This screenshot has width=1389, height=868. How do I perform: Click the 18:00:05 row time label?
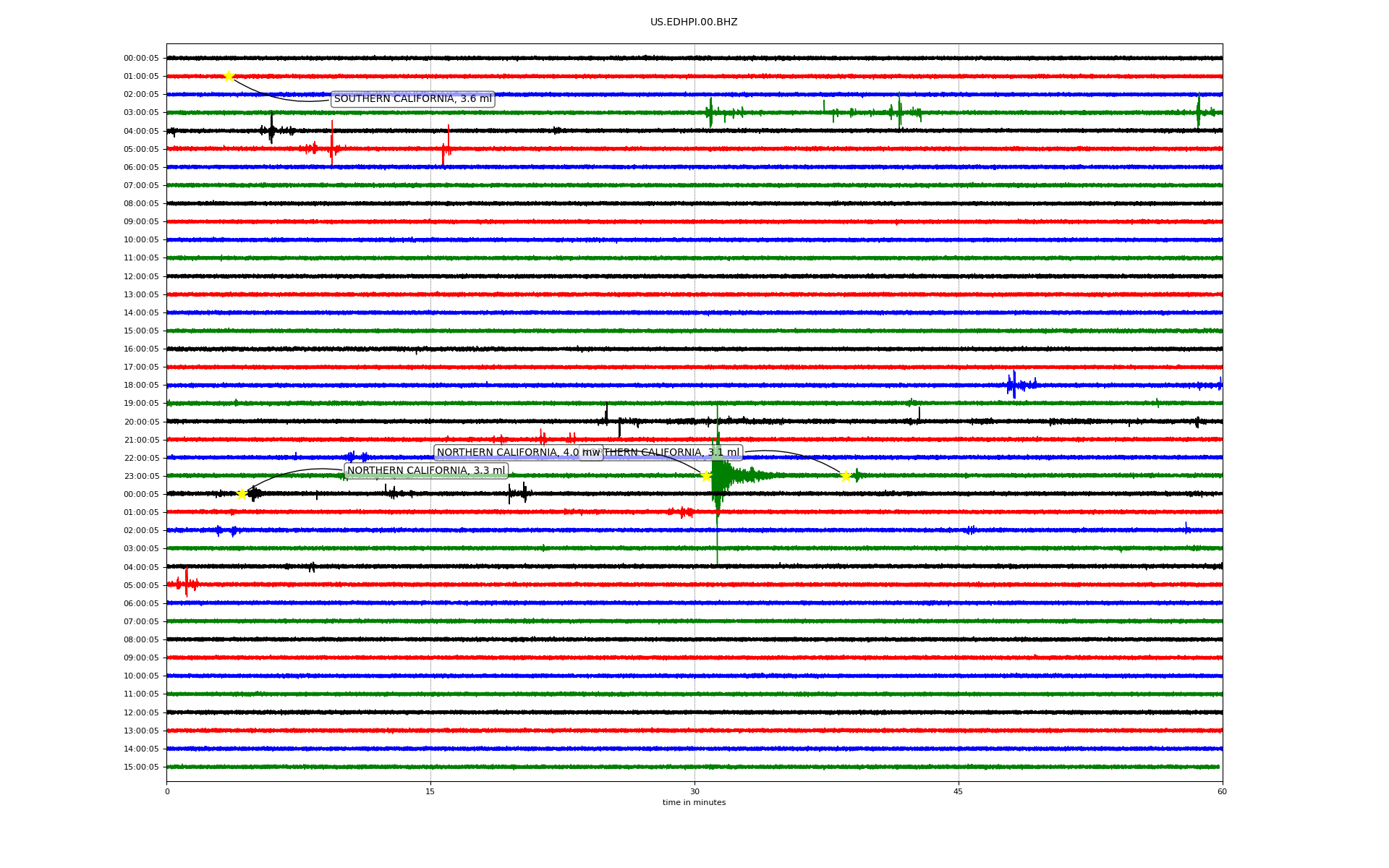141,386
